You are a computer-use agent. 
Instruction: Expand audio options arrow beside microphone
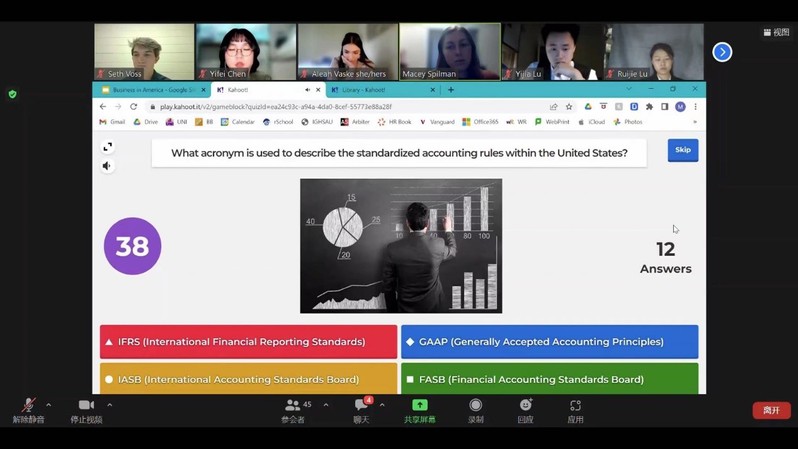(49, 405)
